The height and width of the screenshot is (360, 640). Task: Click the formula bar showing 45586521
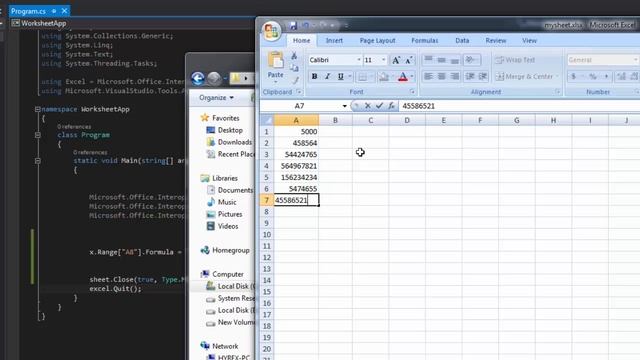(519, 106)
